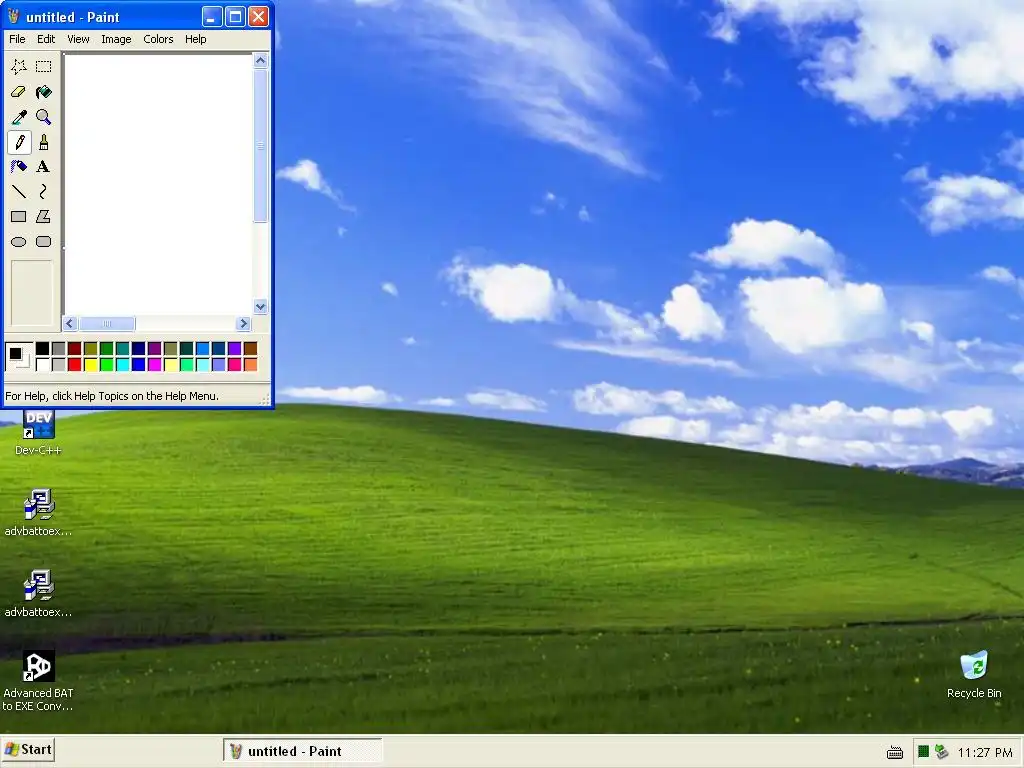
Task: Select the bright red color swatch
Action: tap(74, 364)
